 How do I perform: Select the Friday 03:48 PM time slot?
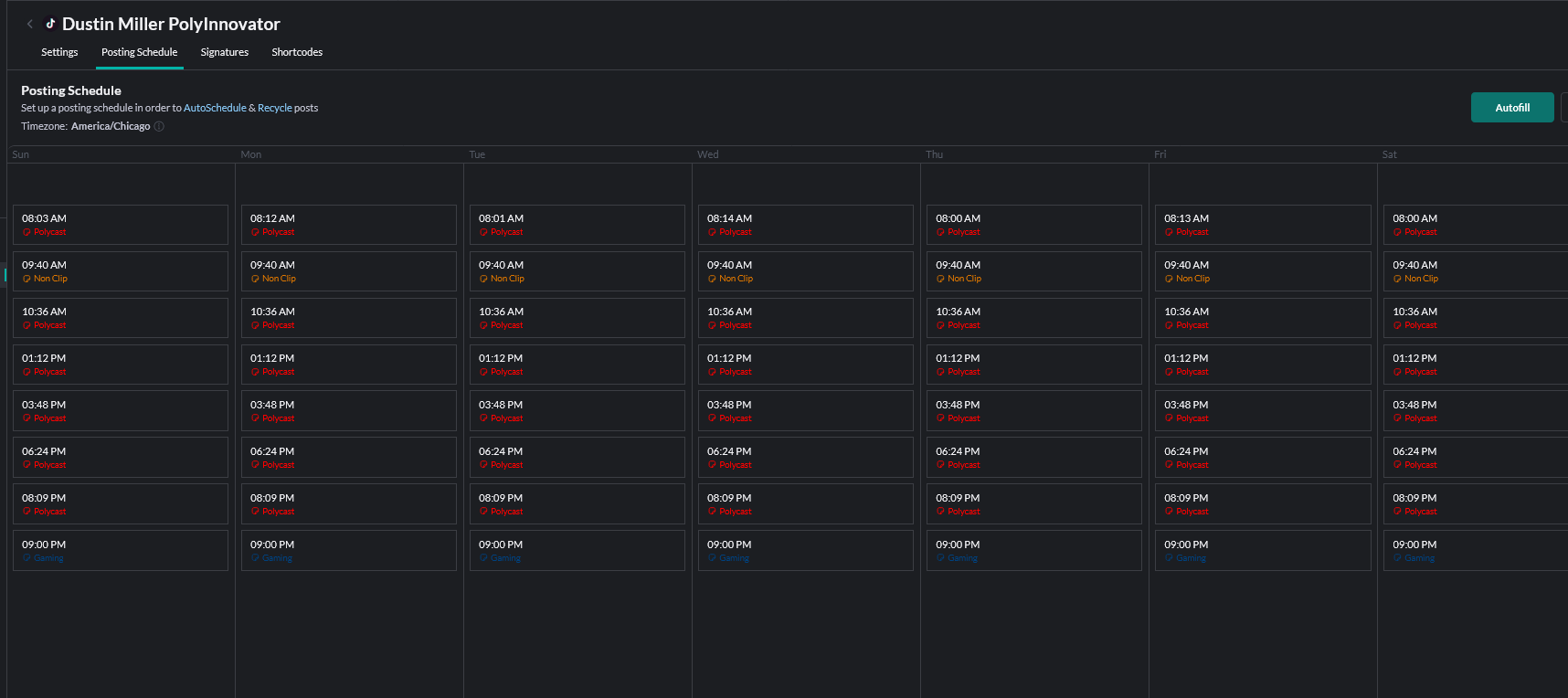(1262, 411)
